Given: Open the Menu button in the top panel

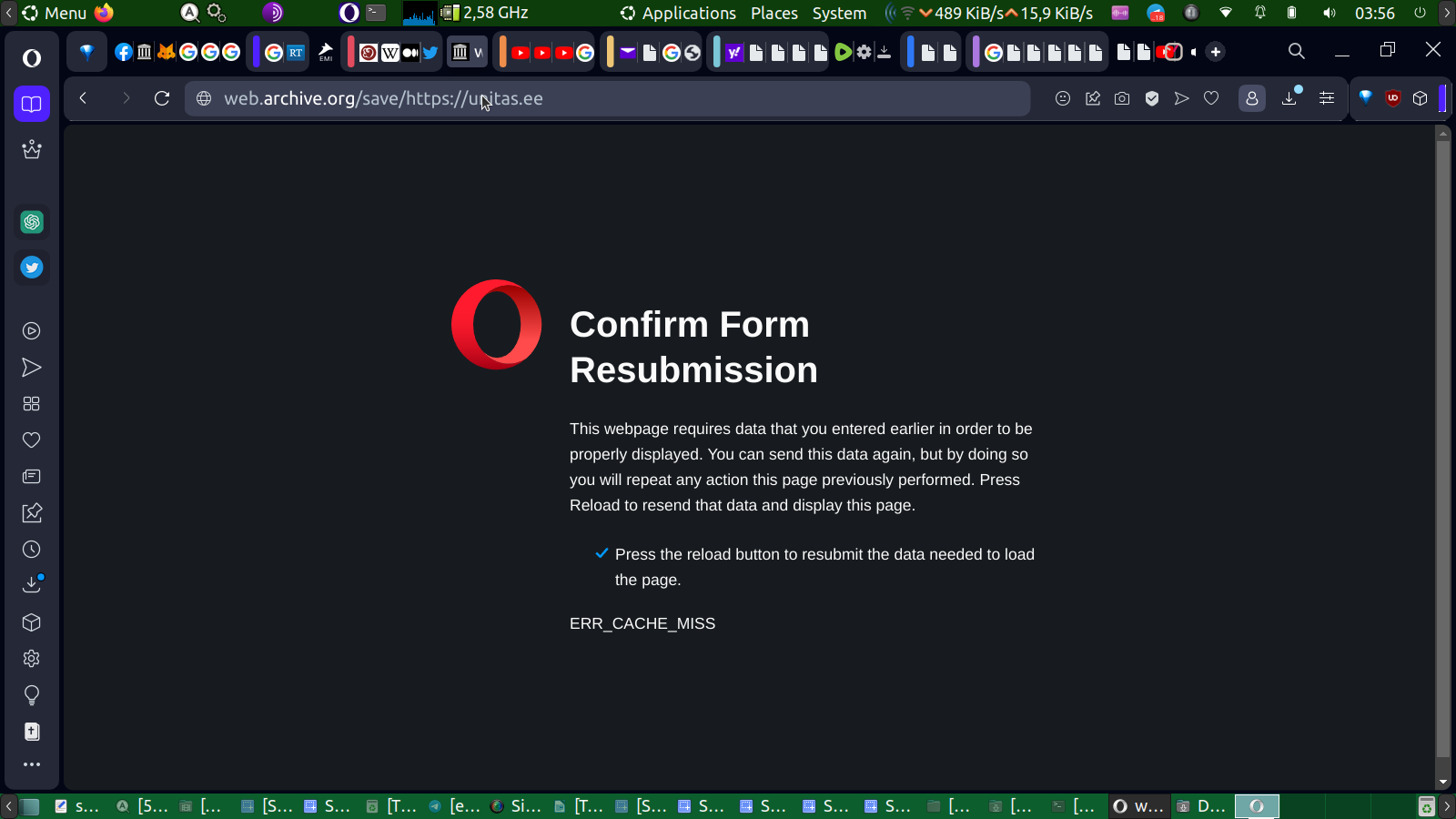Looking at the screenshot, I should 55,13.
